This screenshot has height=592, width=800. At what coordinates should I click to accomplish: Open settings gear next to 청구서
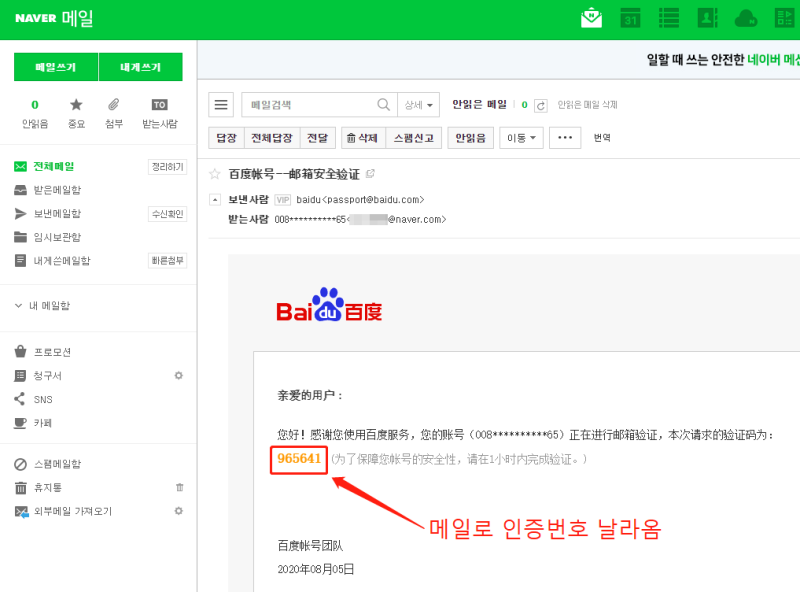click(x=179, y=376)
